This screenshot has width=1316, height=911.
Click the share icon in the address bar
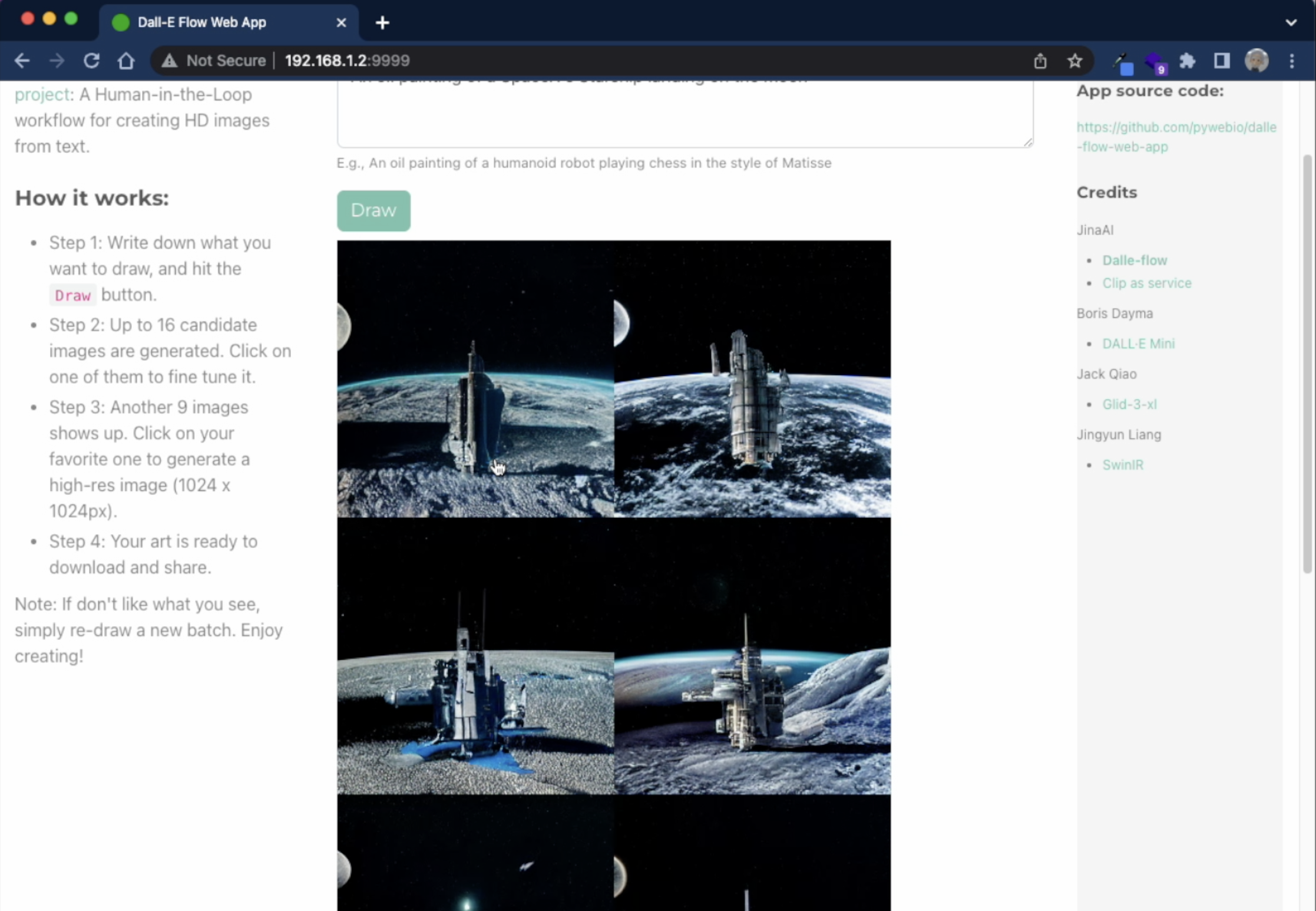point(1040,61)
